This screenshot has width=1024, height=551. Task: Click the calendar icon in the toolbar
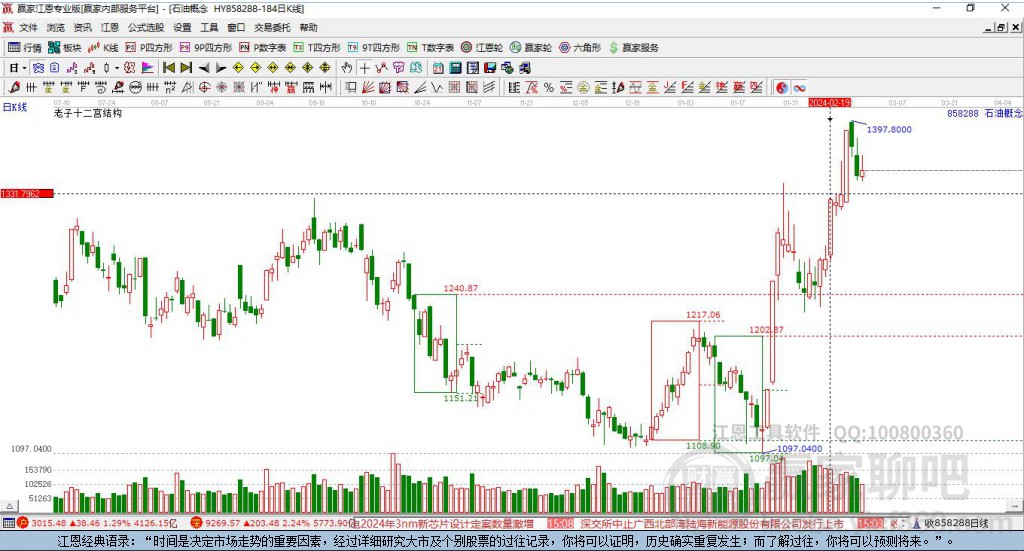click(x=438, y=68)
